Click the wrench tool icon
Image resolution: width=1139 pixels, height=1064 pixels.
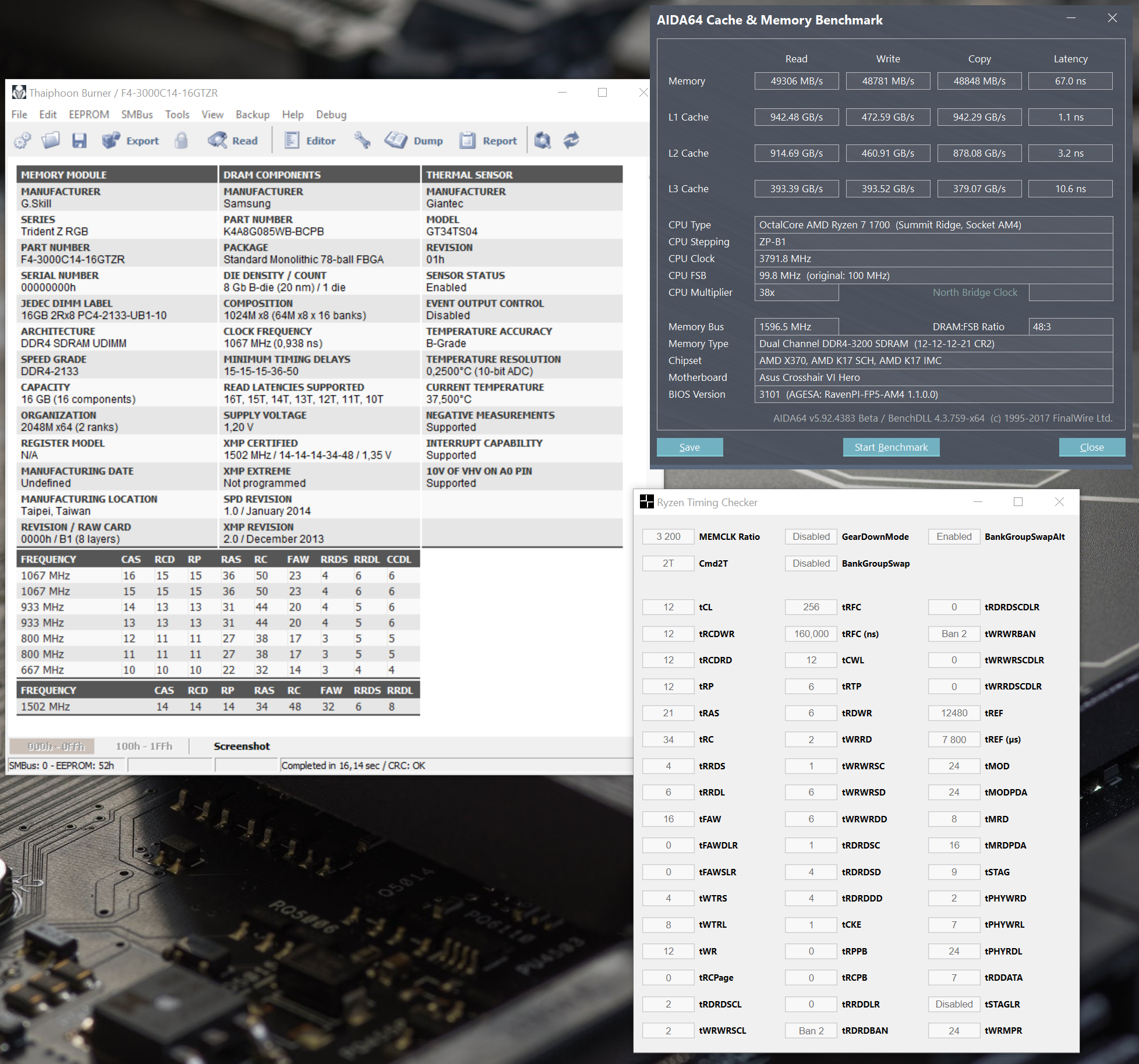[x=362, y=140]
